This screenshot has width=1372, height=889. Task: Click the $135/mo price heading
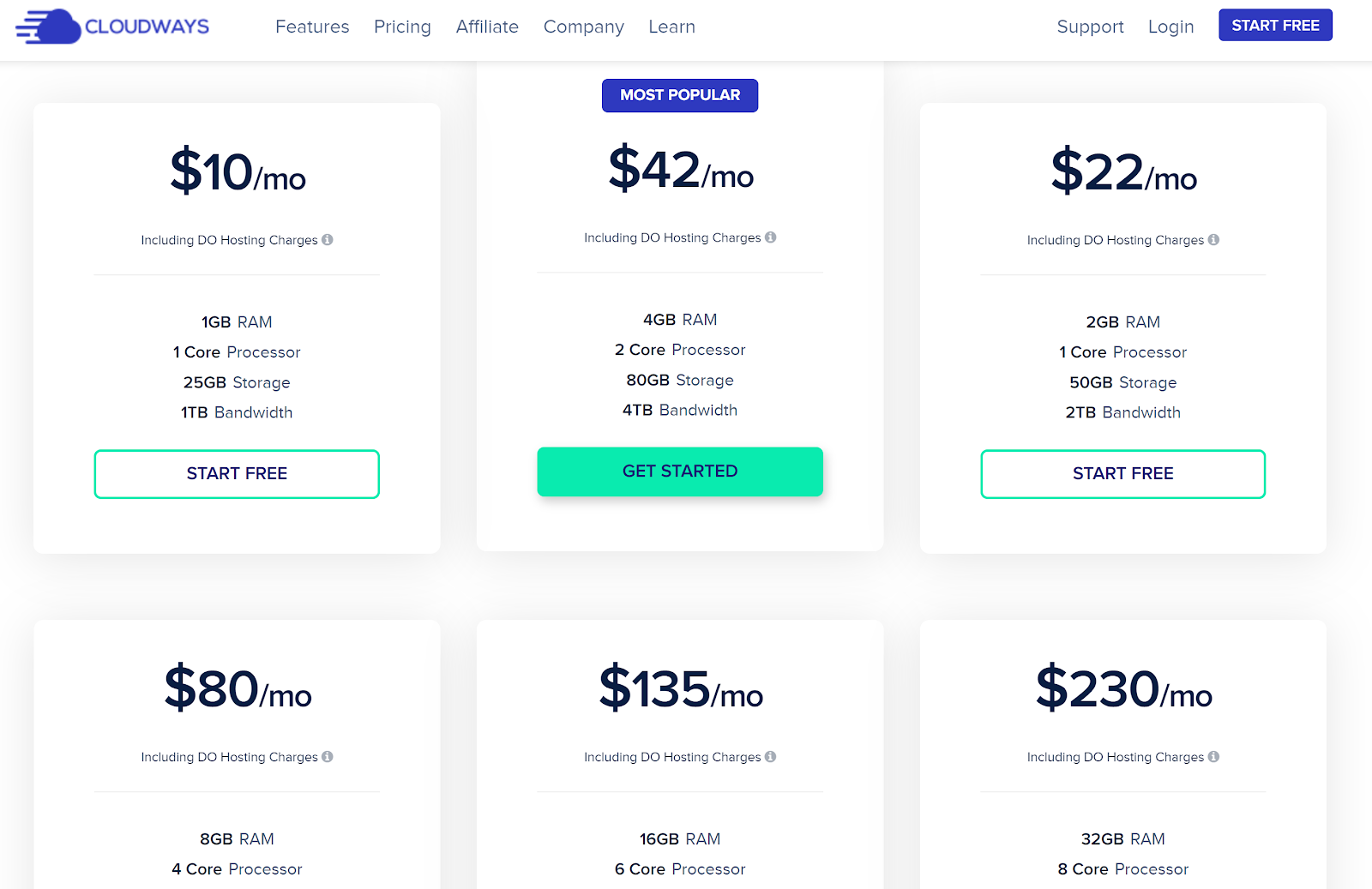tap(681, 688)
